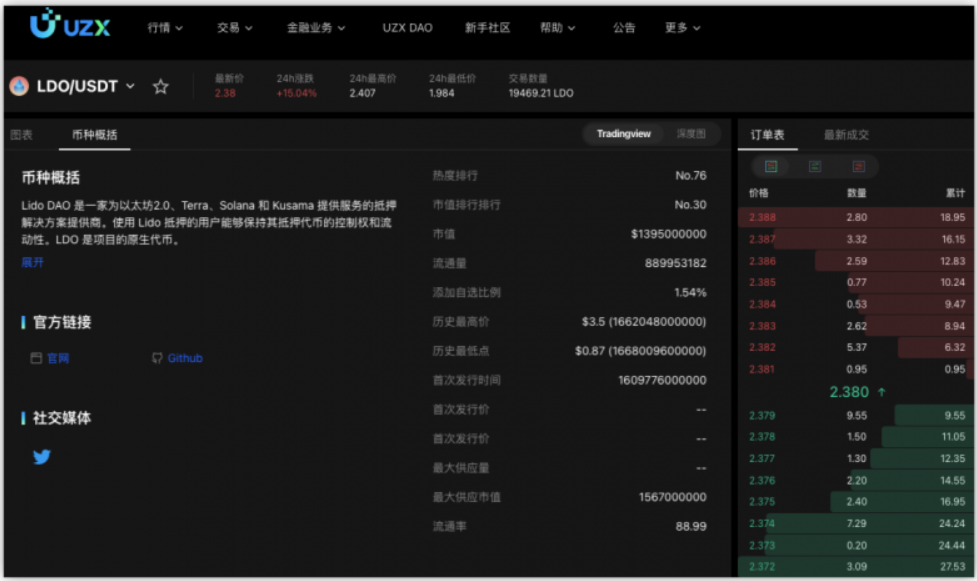Open UZX DAO page
This screenshot has height=581, width=977.
407,27
